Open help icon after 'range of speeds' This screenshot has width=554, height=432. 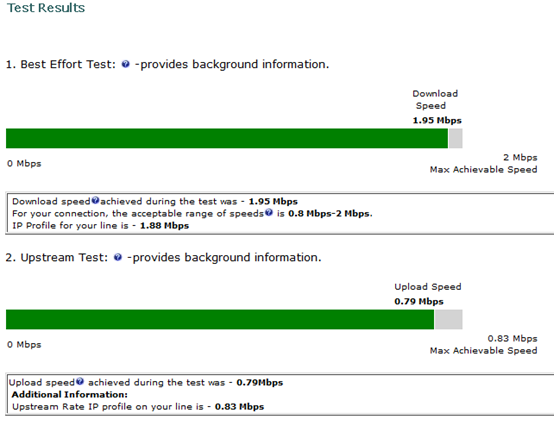(269, 213)
